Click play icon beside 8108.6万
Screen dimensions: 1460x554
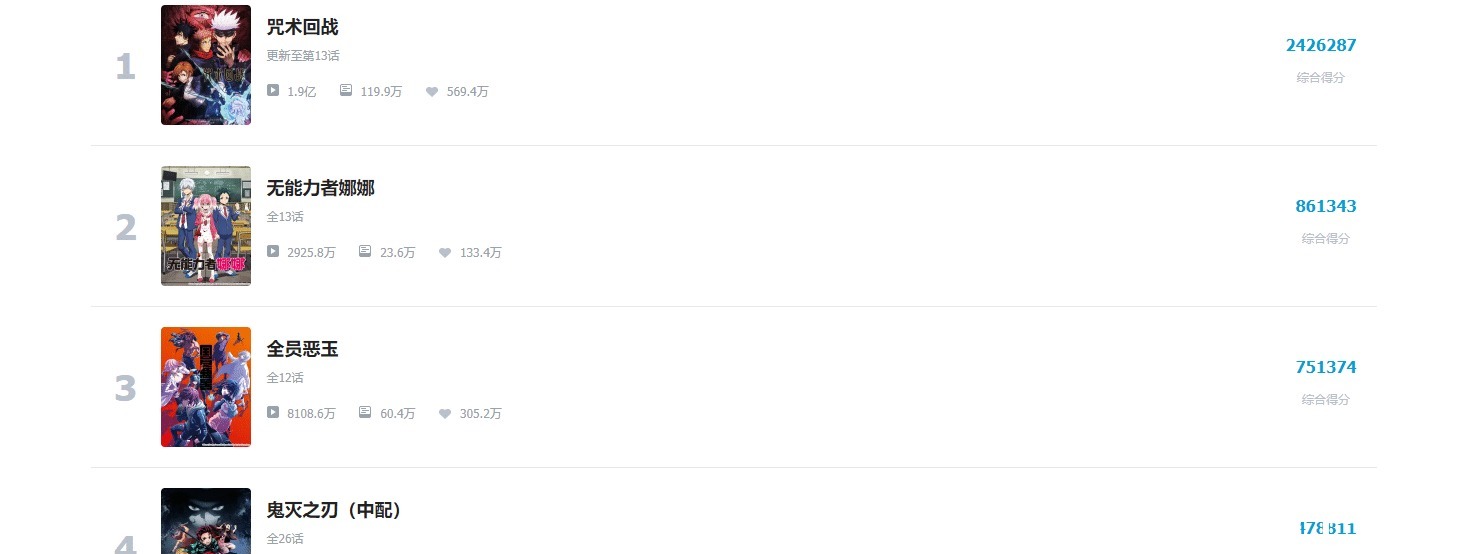(x=273, y=412)
